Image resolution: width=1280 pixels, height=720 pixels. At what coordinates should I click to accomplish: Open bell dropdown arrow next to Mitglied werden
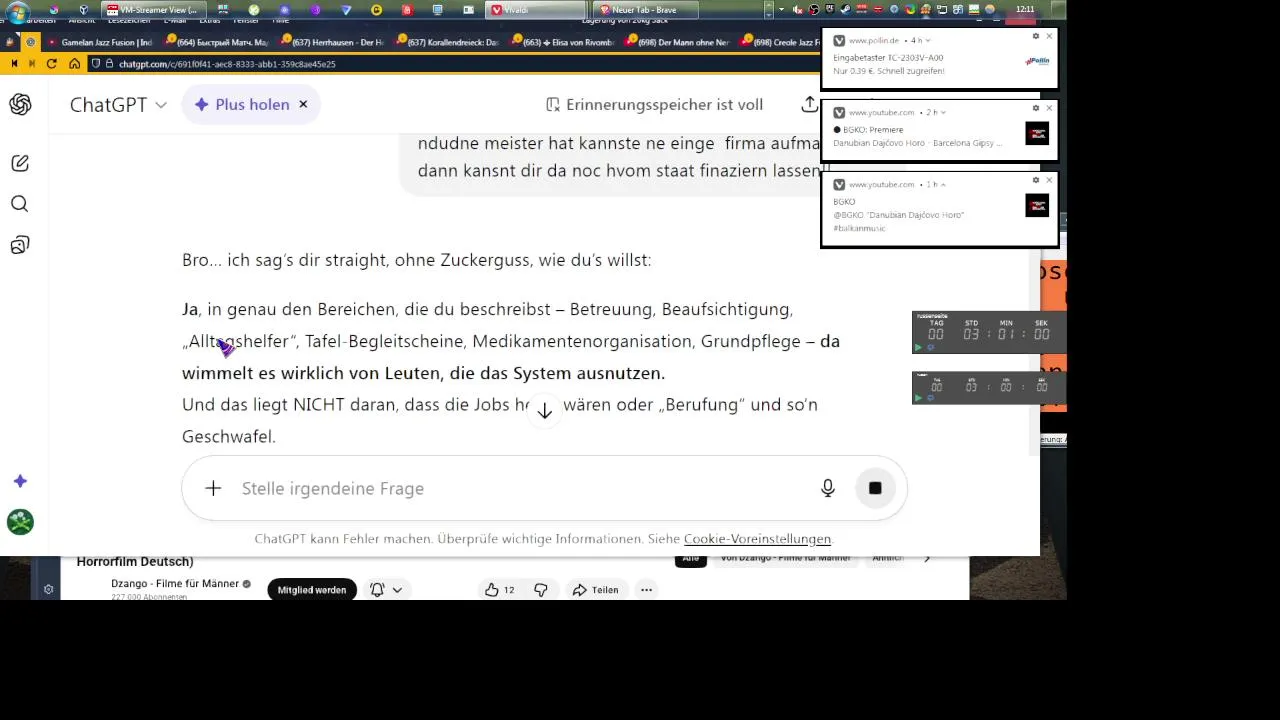pos(397,590)
